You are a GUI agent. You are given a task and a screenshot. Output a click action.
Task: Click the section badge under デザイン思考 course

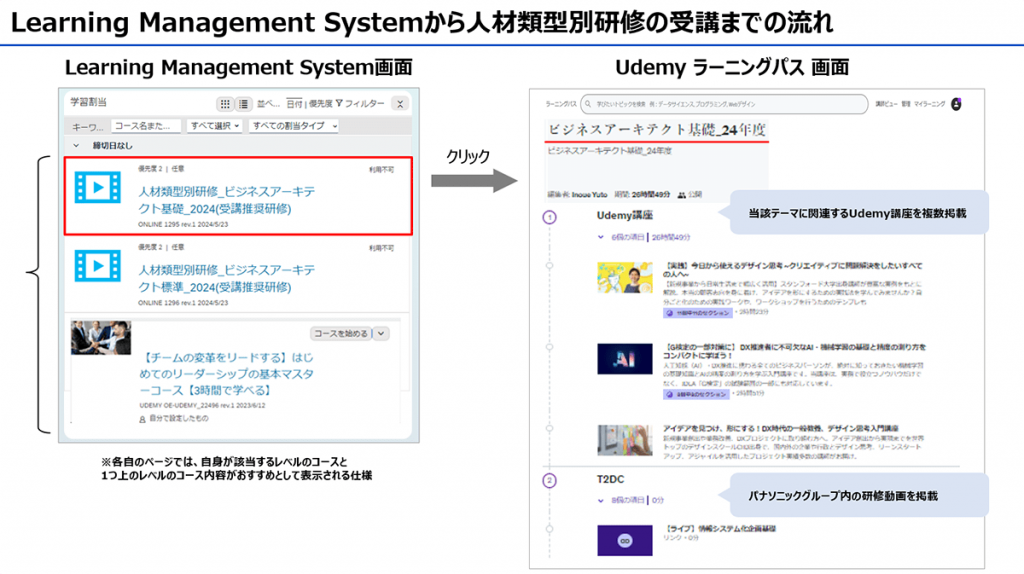point(697,313)
